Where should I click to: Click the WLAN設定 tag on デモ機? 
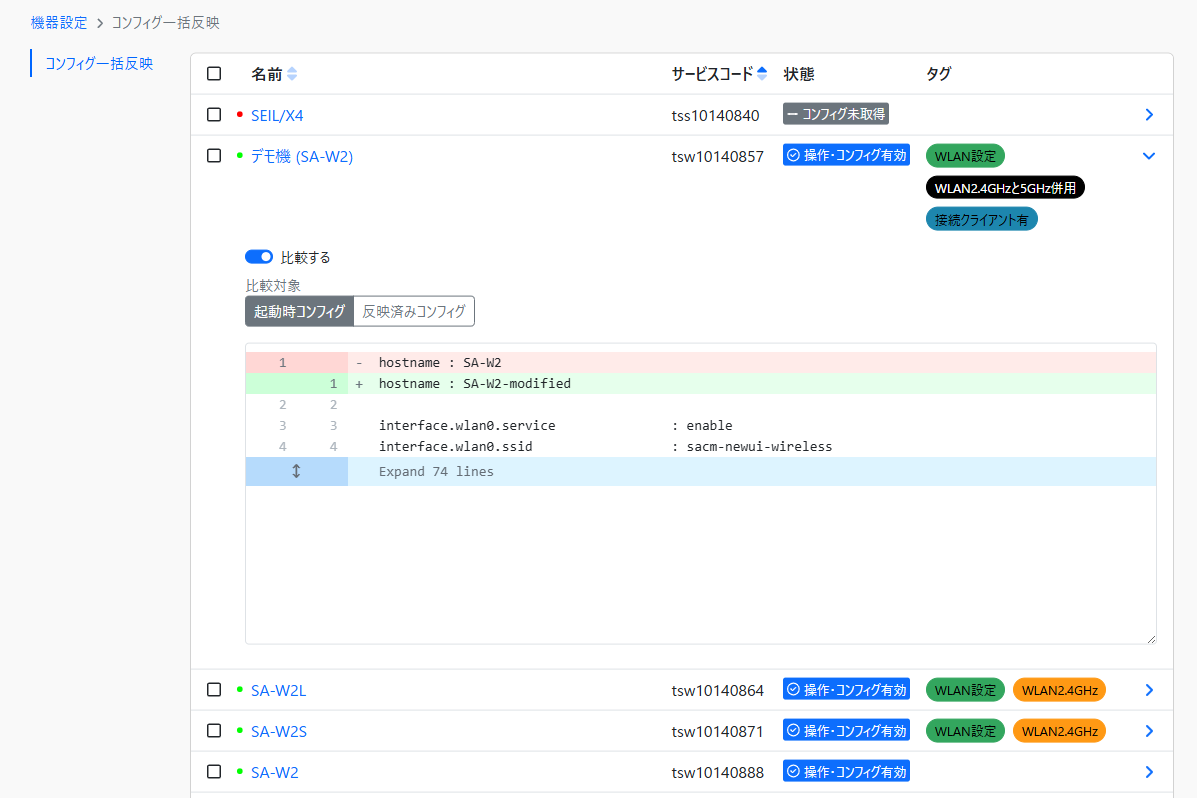click(x=965, y=156)
